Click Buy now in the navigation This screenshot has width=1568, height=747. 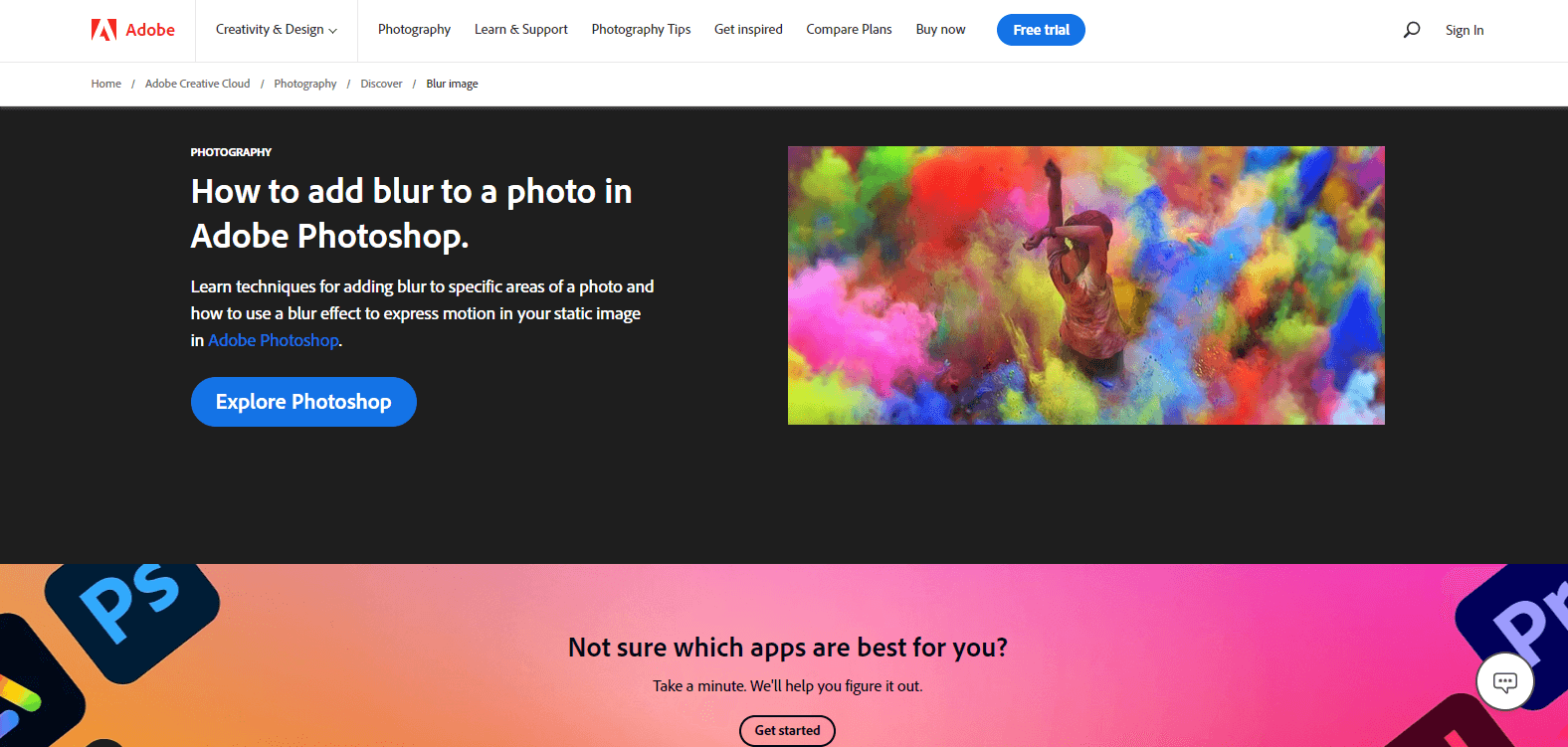tap(940, 30)
